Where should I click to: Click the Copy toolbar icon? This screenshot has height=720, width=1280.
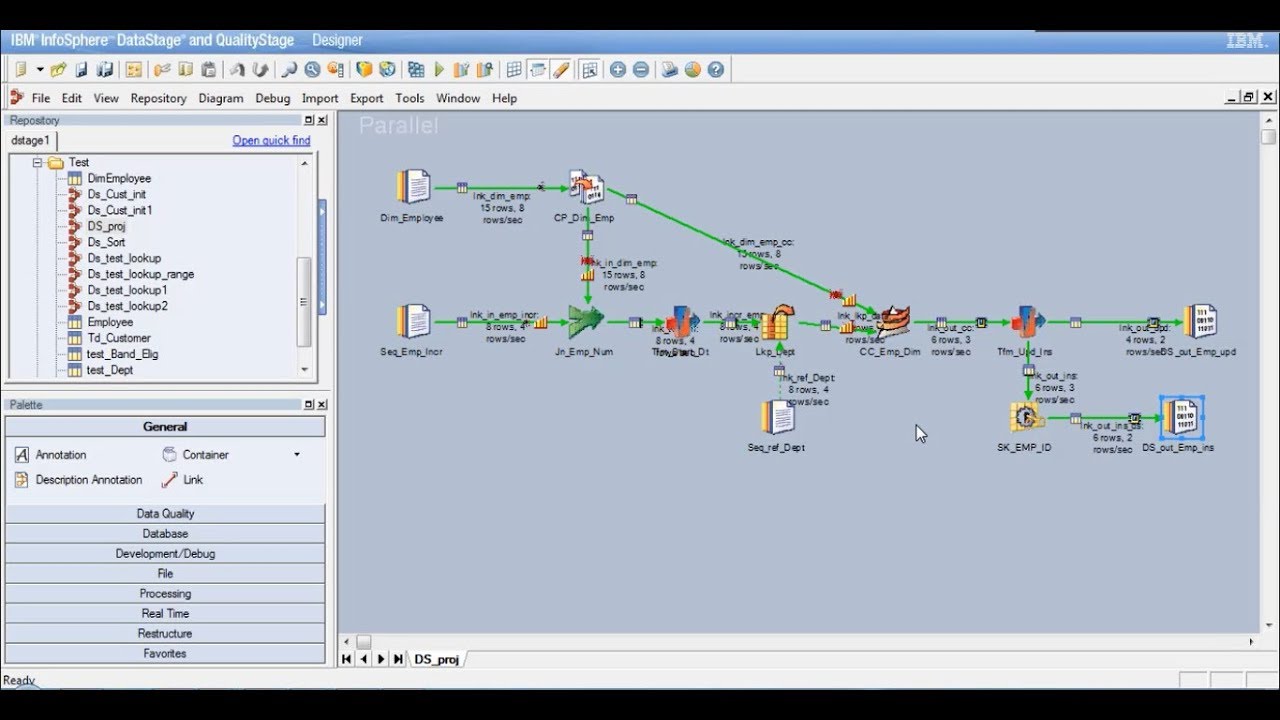(x=185, y=70)
